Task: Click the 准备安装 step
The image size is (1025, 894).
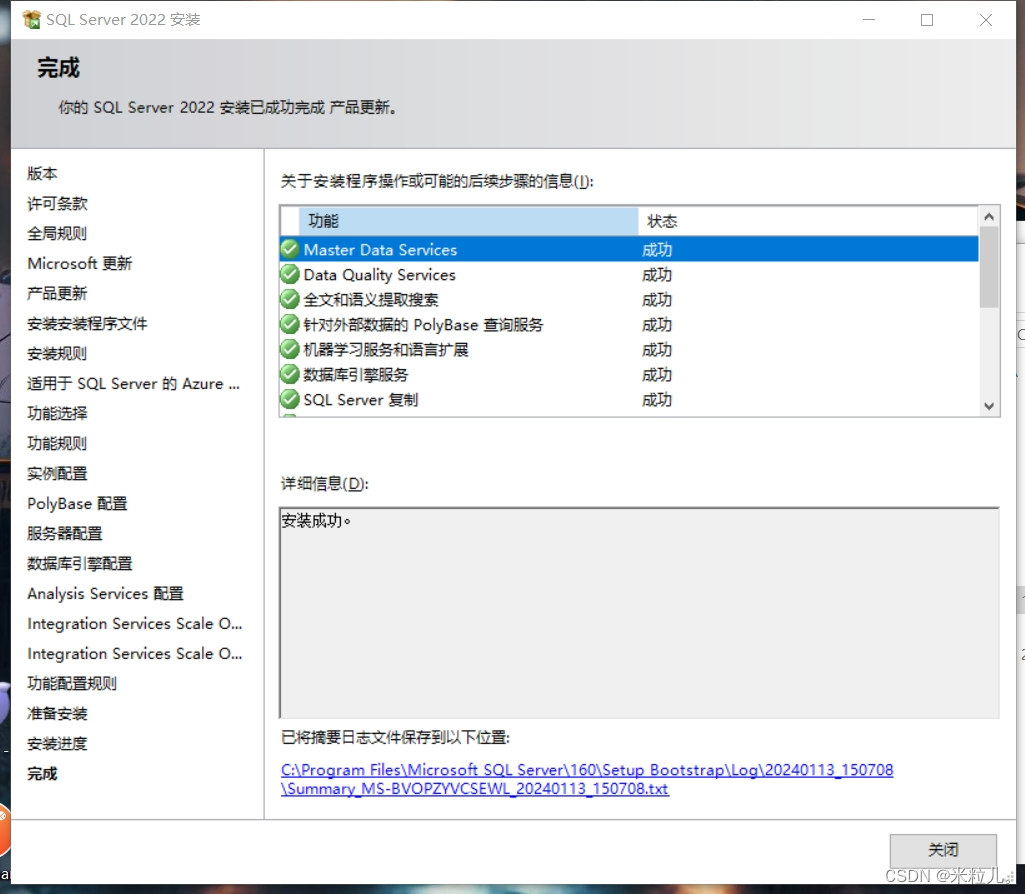Action: (x=57, y=714)
